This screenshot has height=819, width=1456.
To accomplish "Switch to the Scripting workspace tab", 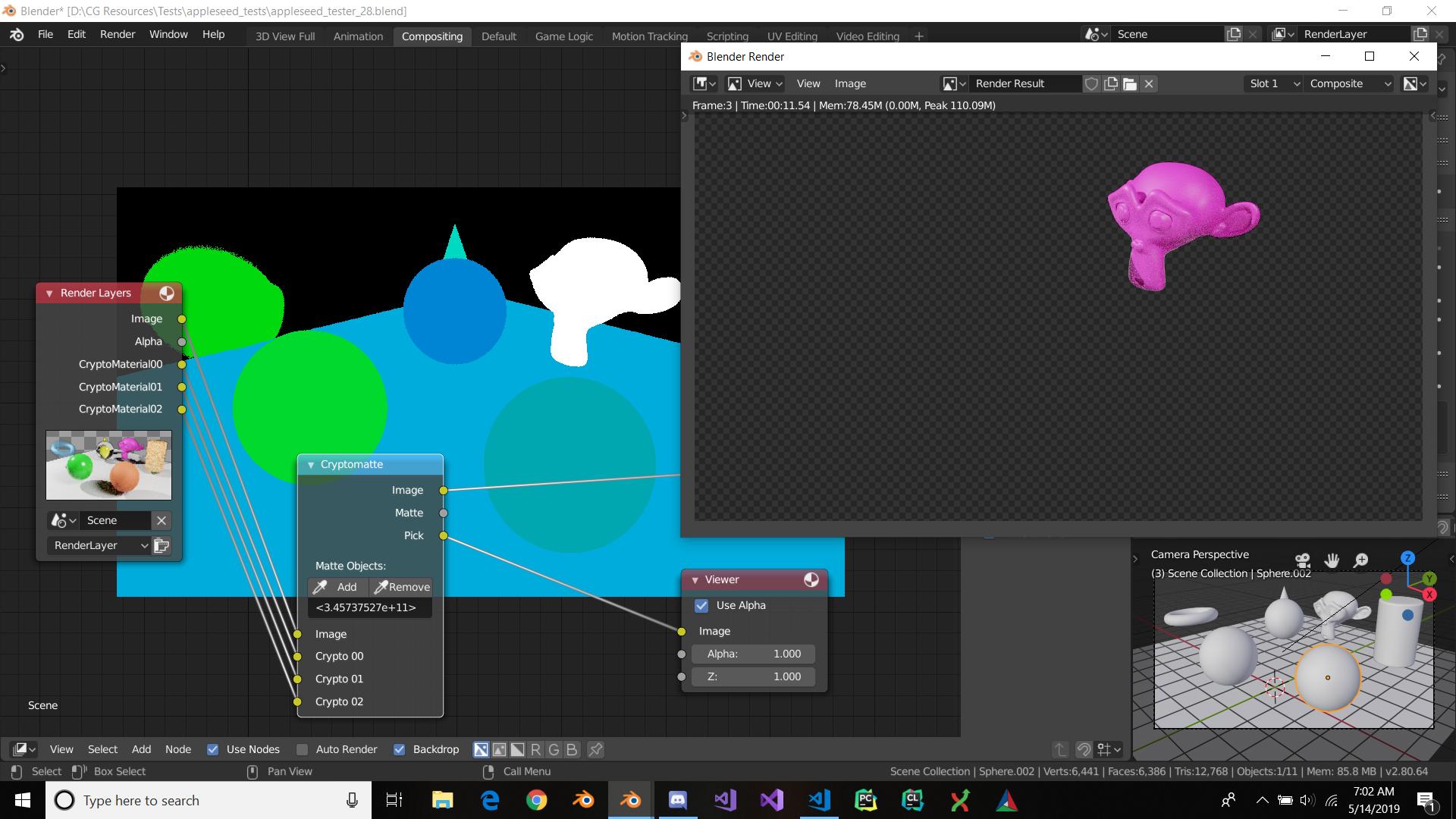I will tap(727, 36).
